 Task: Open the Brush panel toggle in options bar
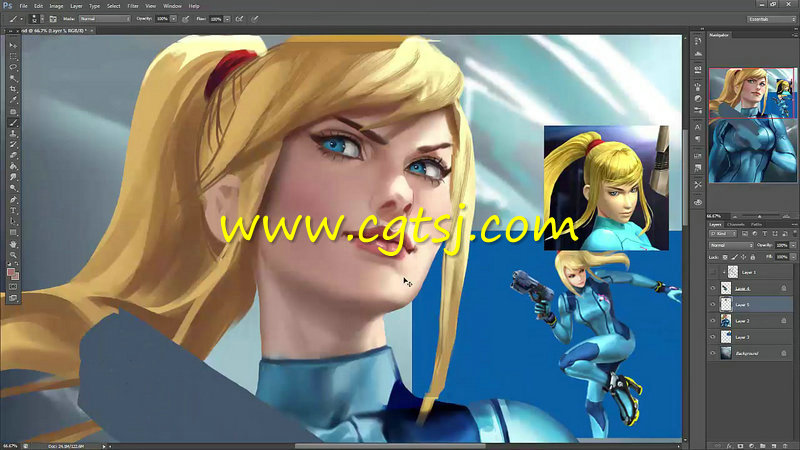pyautogui.click(x=53, y=19)
